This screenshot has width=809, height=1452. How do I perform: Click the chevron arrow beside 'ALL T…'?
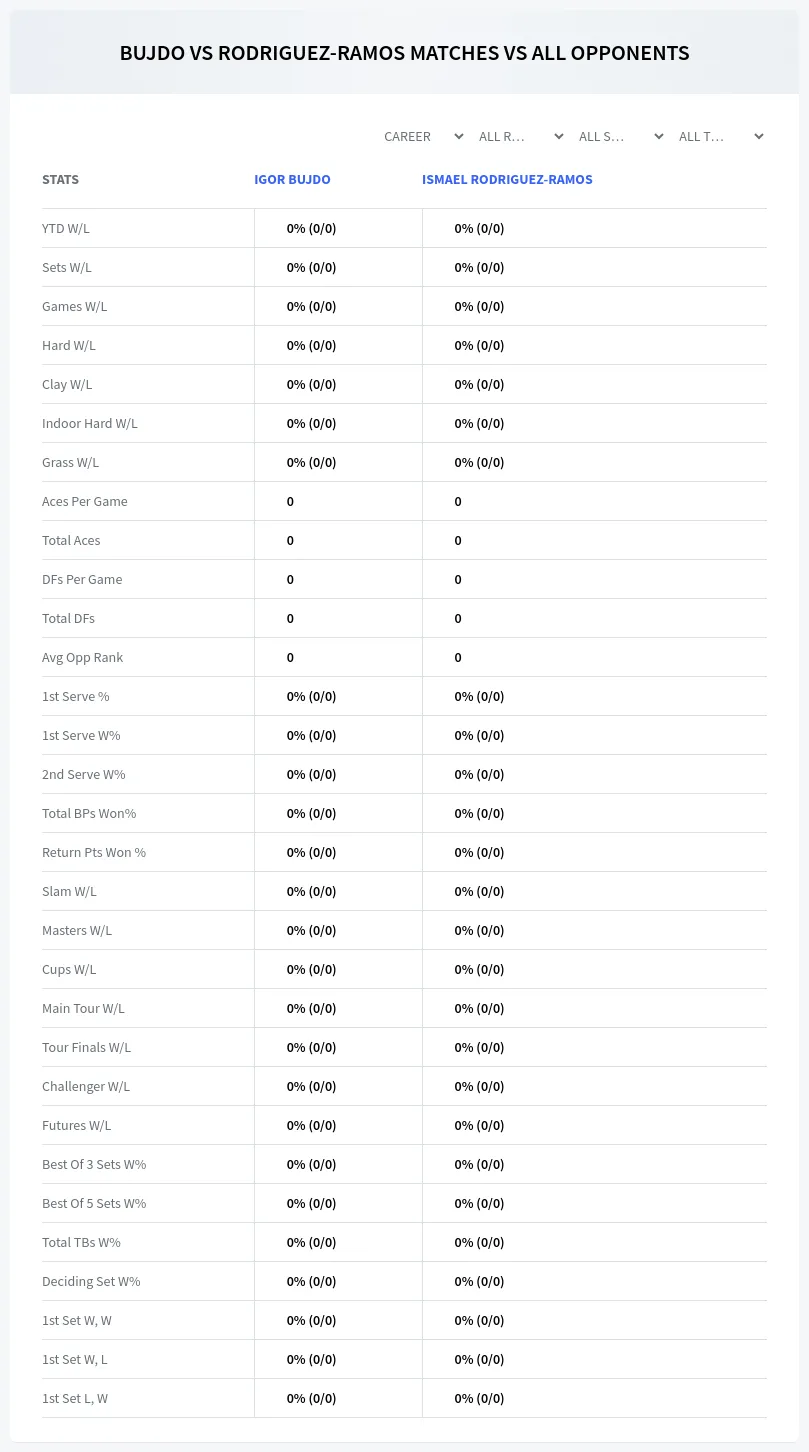click(x=759, y=136)
